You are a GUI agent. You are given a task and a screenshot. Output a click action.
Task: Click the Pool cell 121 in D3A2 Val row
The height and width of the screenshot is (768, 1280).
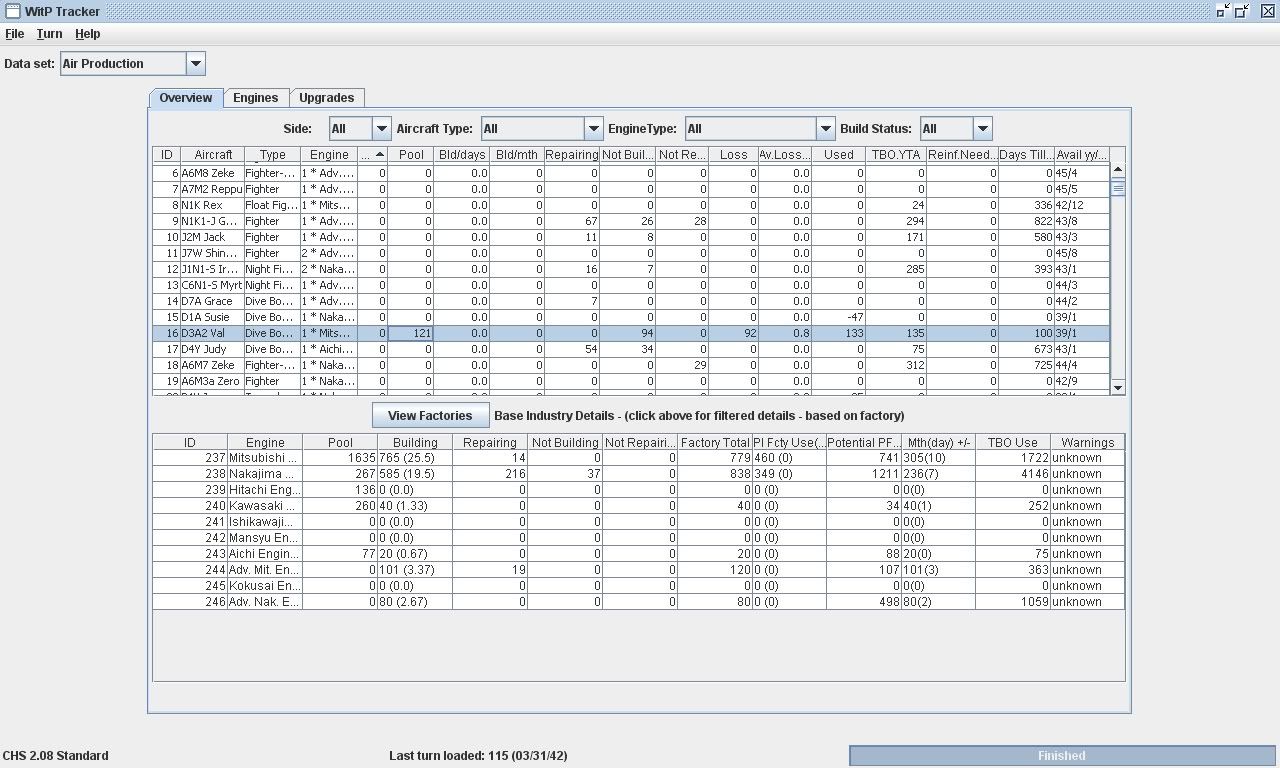pyautogui.click(x=411, y=333)
